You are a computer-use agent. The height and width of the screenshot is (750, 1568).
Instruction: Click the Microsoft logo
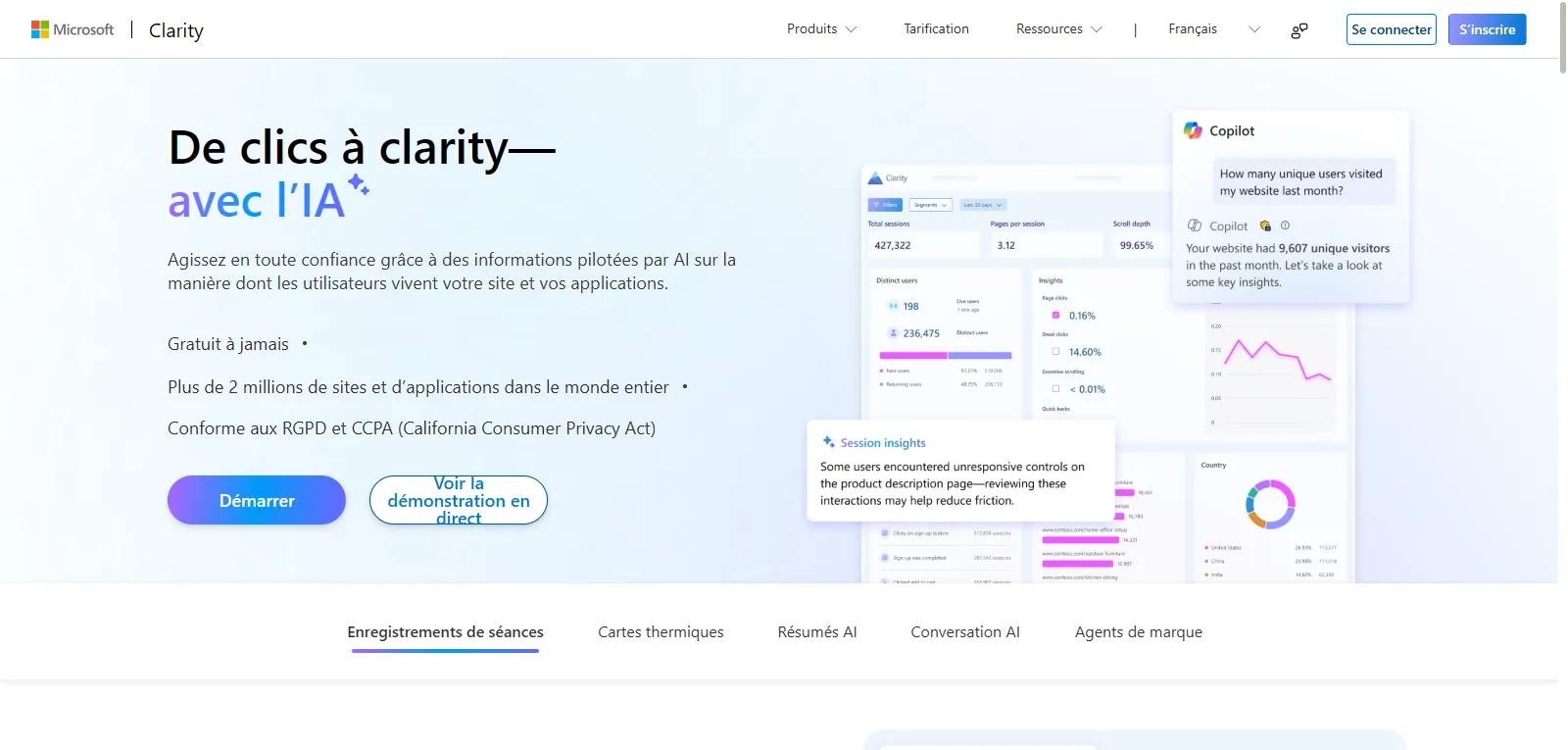point(73,29)
